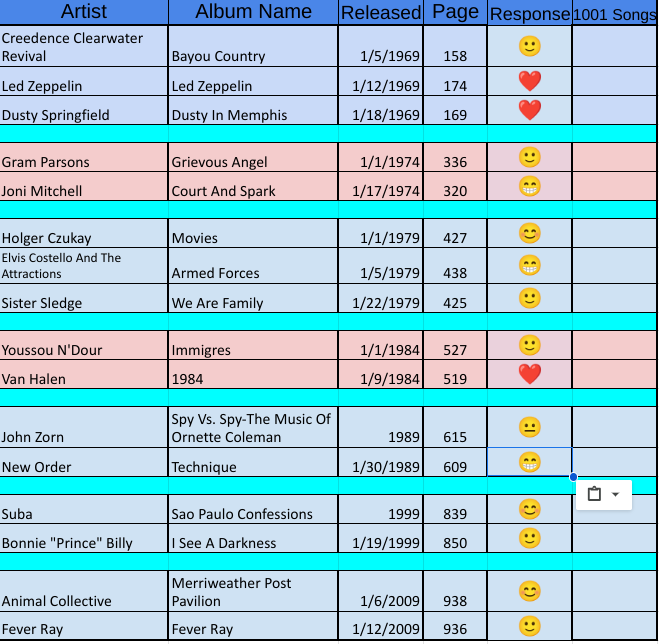This screenshot has height=644, width=659.
Task: Click the page 839 cell
Action: pyautogui.click(x=455, y=509)
